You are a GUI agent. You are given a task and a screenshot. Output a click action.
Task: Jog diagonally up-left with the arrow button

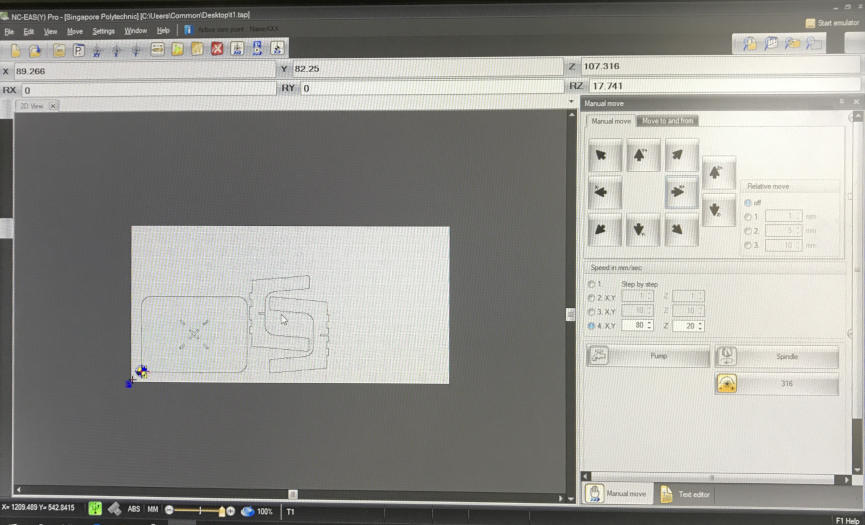coord(605,155)
